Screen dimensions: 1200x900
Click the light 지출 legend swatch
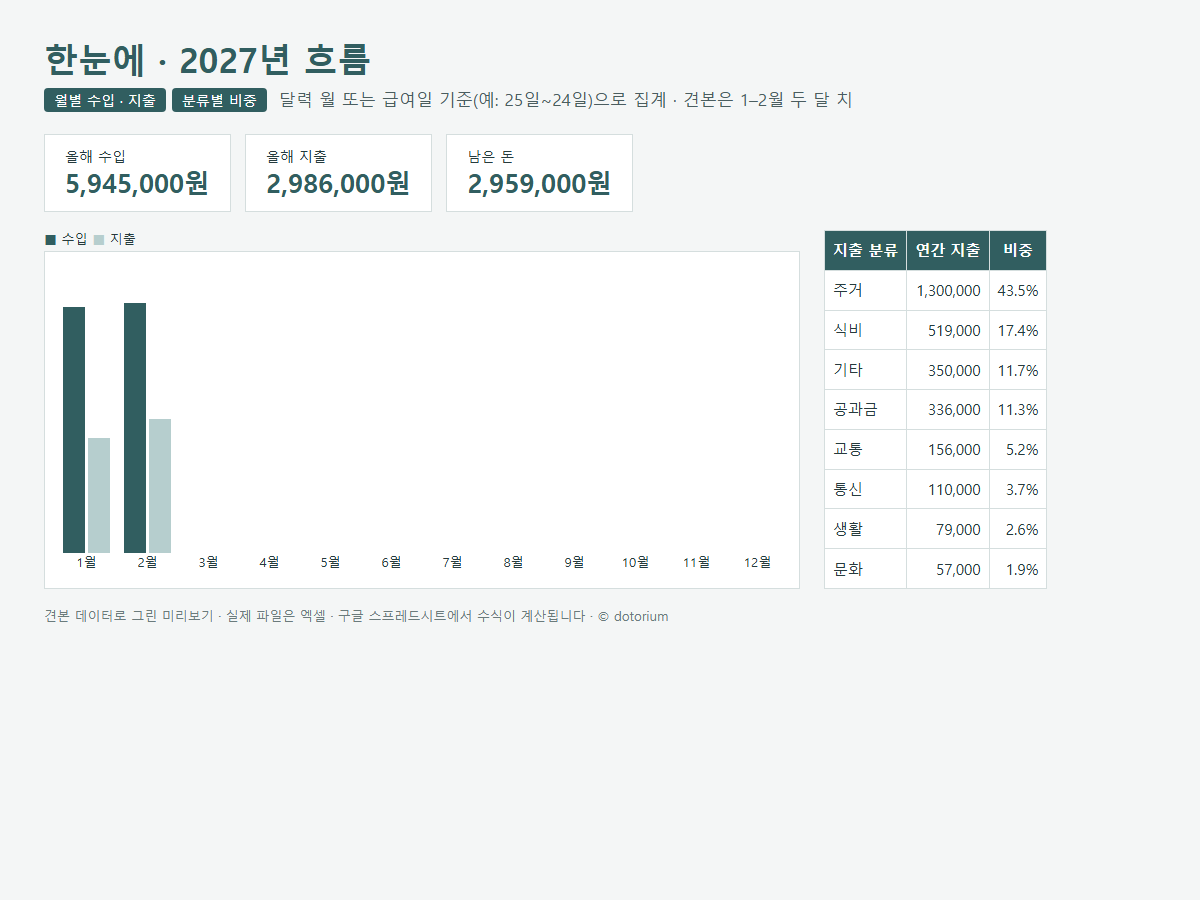click(x=99, y=240)
